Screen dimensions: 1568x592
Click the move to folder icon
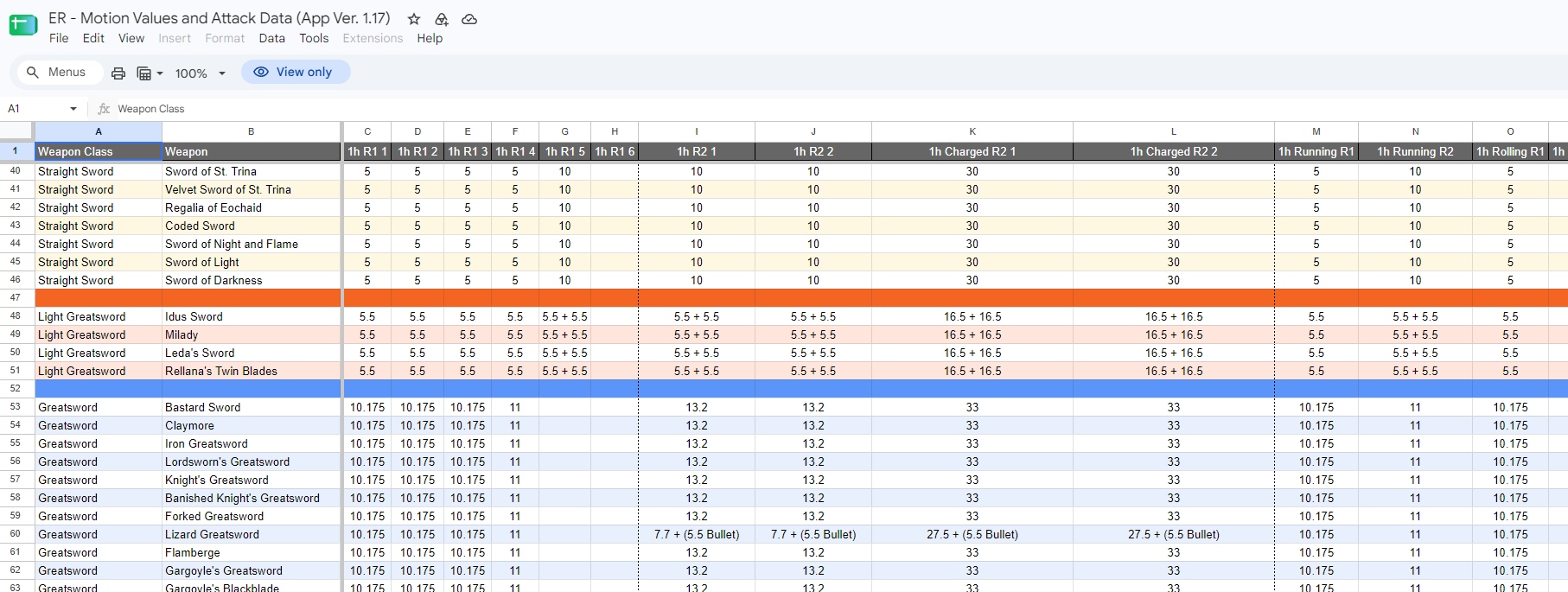point(442,19)
